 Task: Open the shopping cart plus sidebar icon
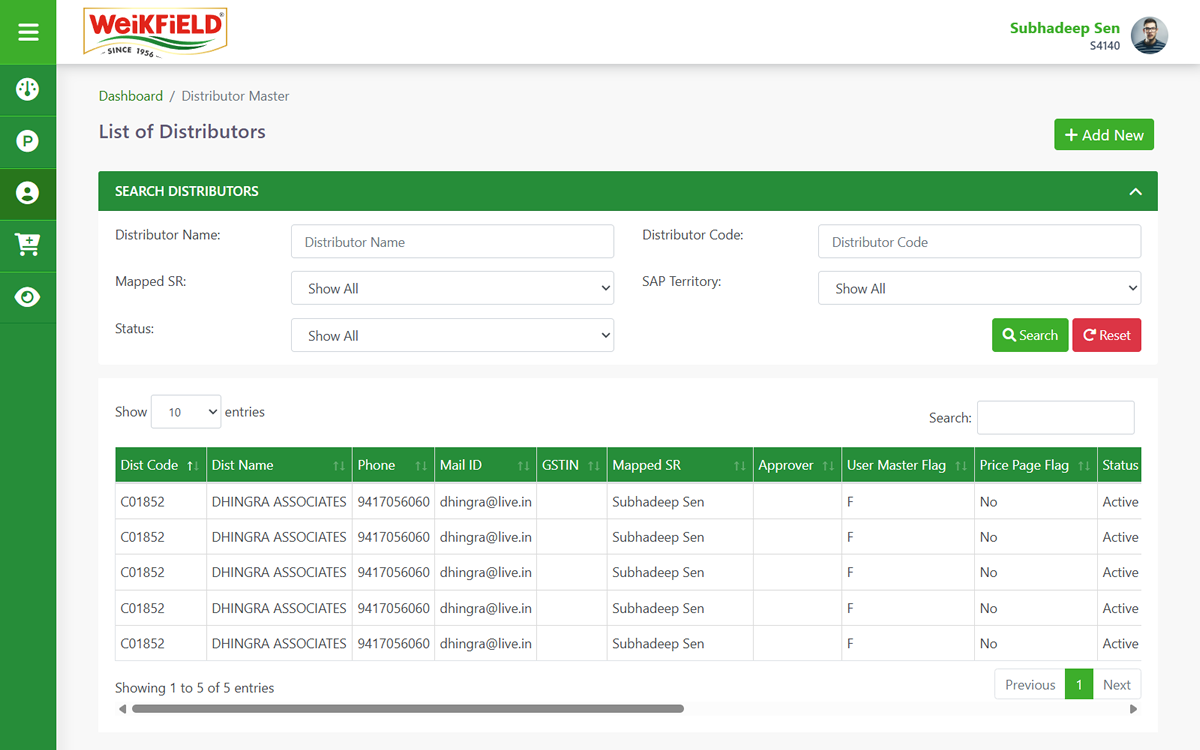[x=28, y=245]
